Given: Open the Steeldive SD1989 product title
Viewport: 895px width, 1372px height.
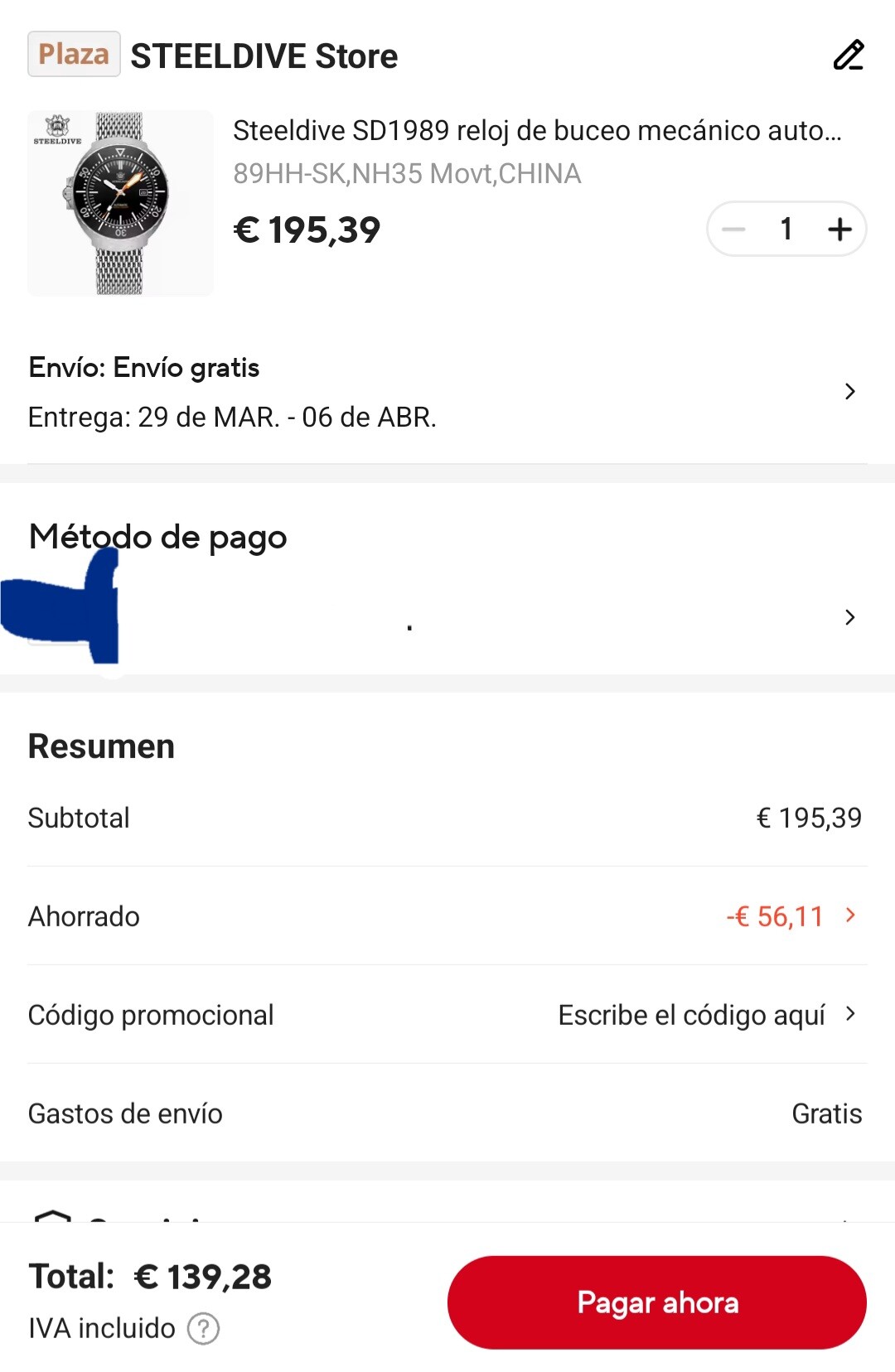Looking at the screenshot, I should (x=537, y=131).
